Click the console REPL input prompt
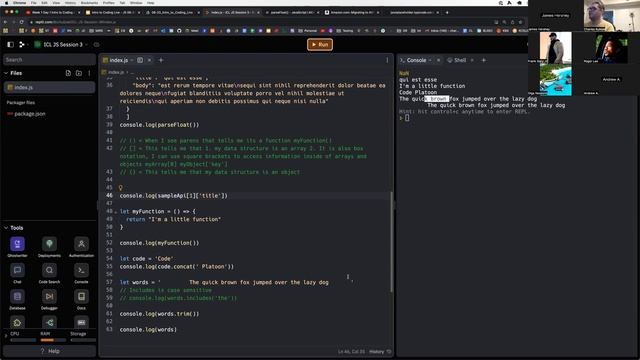The height and width of the screenshot is (360, 640). click(x=407, y=118)
